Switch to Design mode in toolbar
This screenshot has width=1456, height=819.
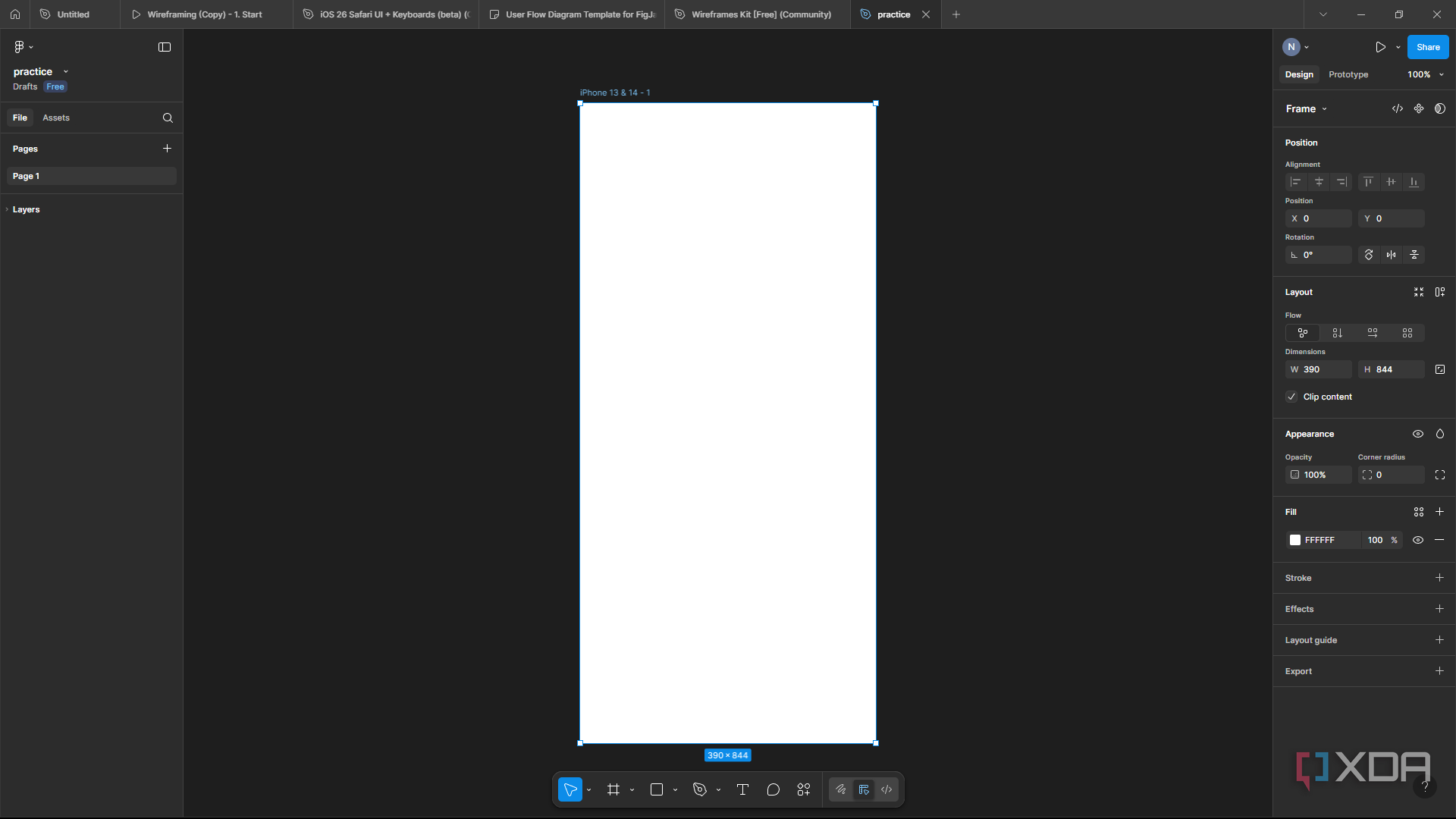coord(864,789)
